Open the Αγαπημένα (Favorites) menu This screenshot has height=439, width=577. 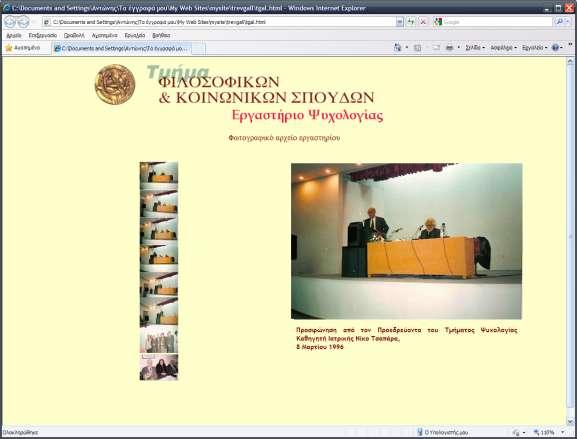(105, 35)
